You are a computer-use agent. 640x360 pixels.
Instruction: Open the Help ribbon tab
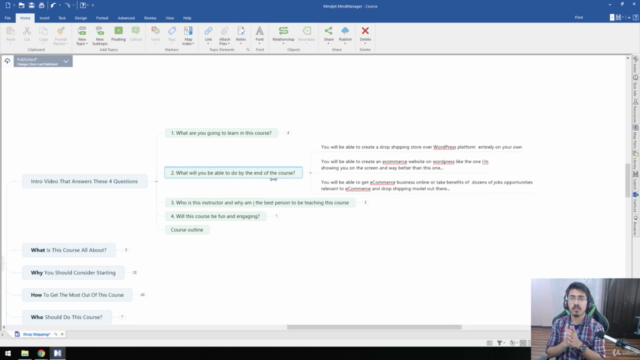point(187,18)
